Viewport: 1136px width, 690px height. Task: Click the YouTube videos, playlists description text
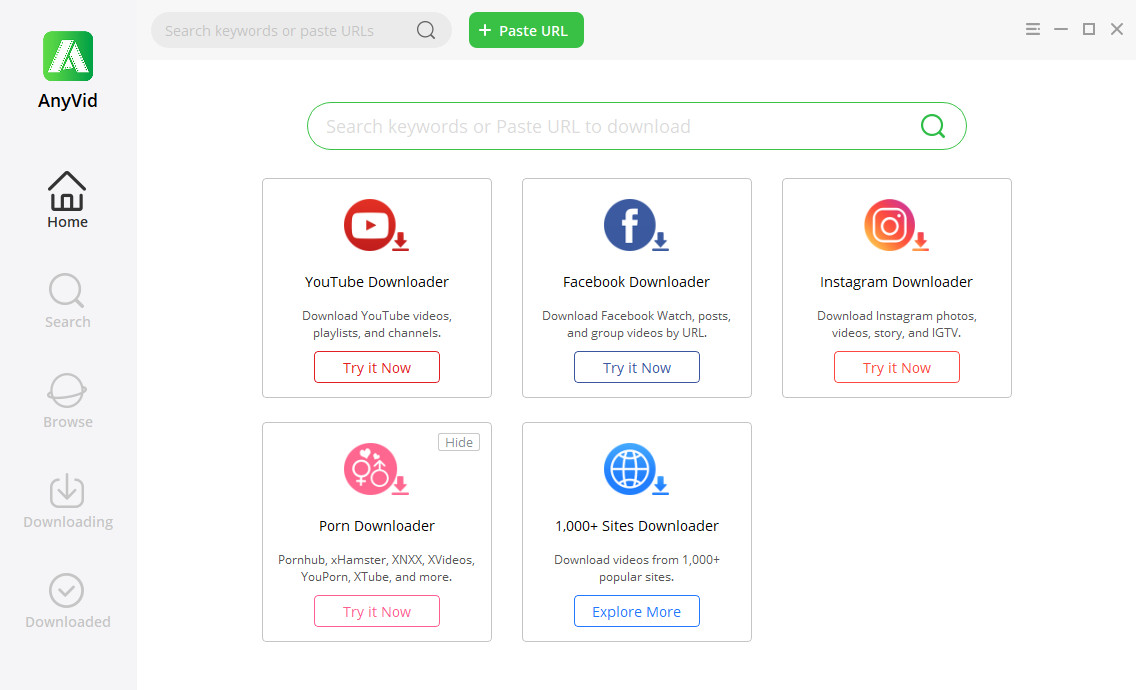(x=377, y=324)
